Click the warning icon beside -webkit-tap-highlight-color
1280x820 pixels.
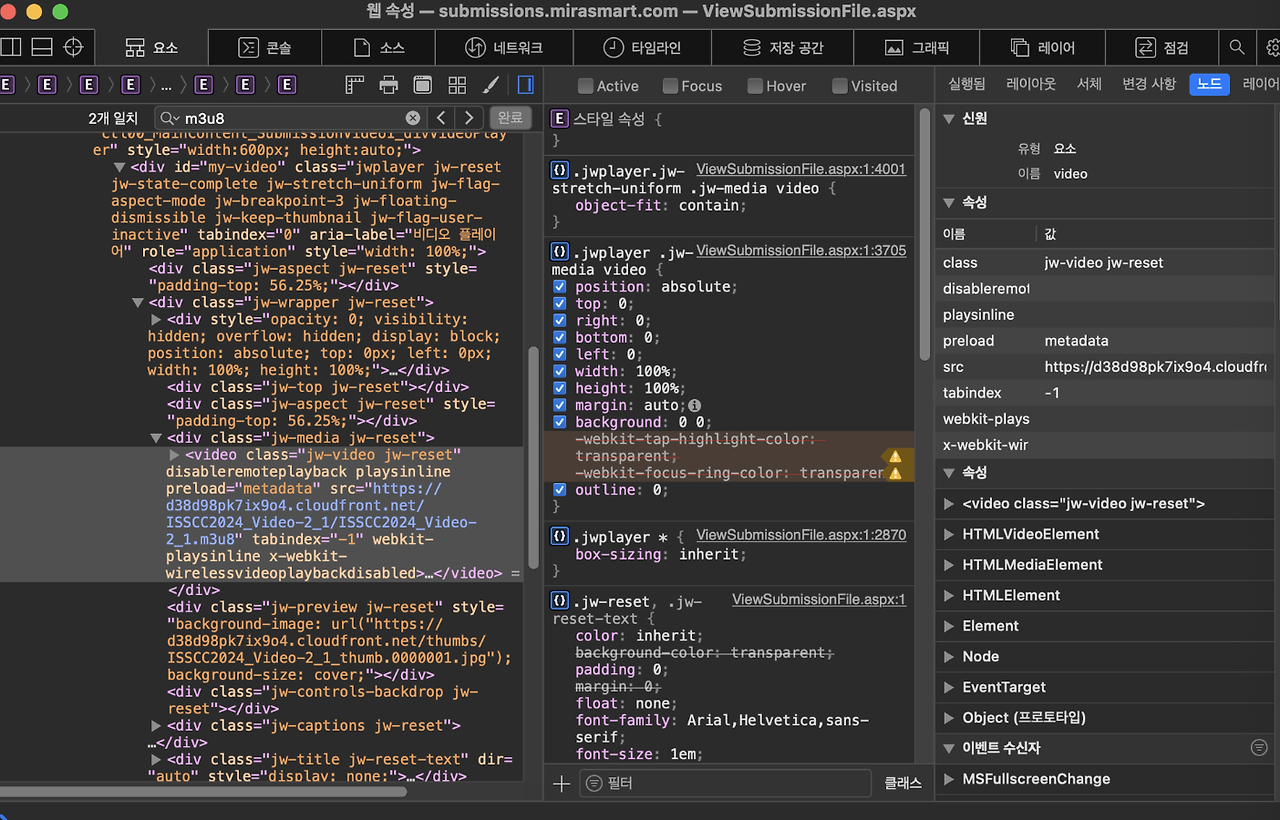tap(895, 456)
